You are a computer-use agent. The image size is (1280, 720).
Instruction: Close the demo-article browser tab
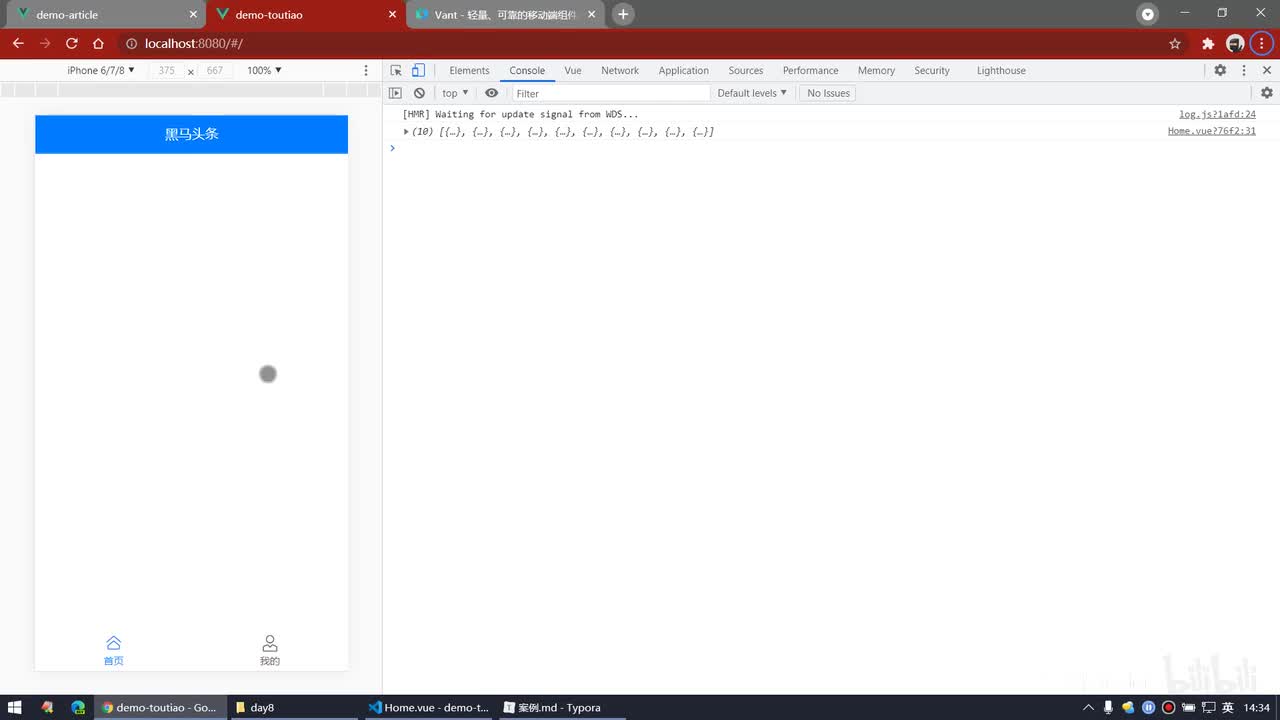[194, 15]
